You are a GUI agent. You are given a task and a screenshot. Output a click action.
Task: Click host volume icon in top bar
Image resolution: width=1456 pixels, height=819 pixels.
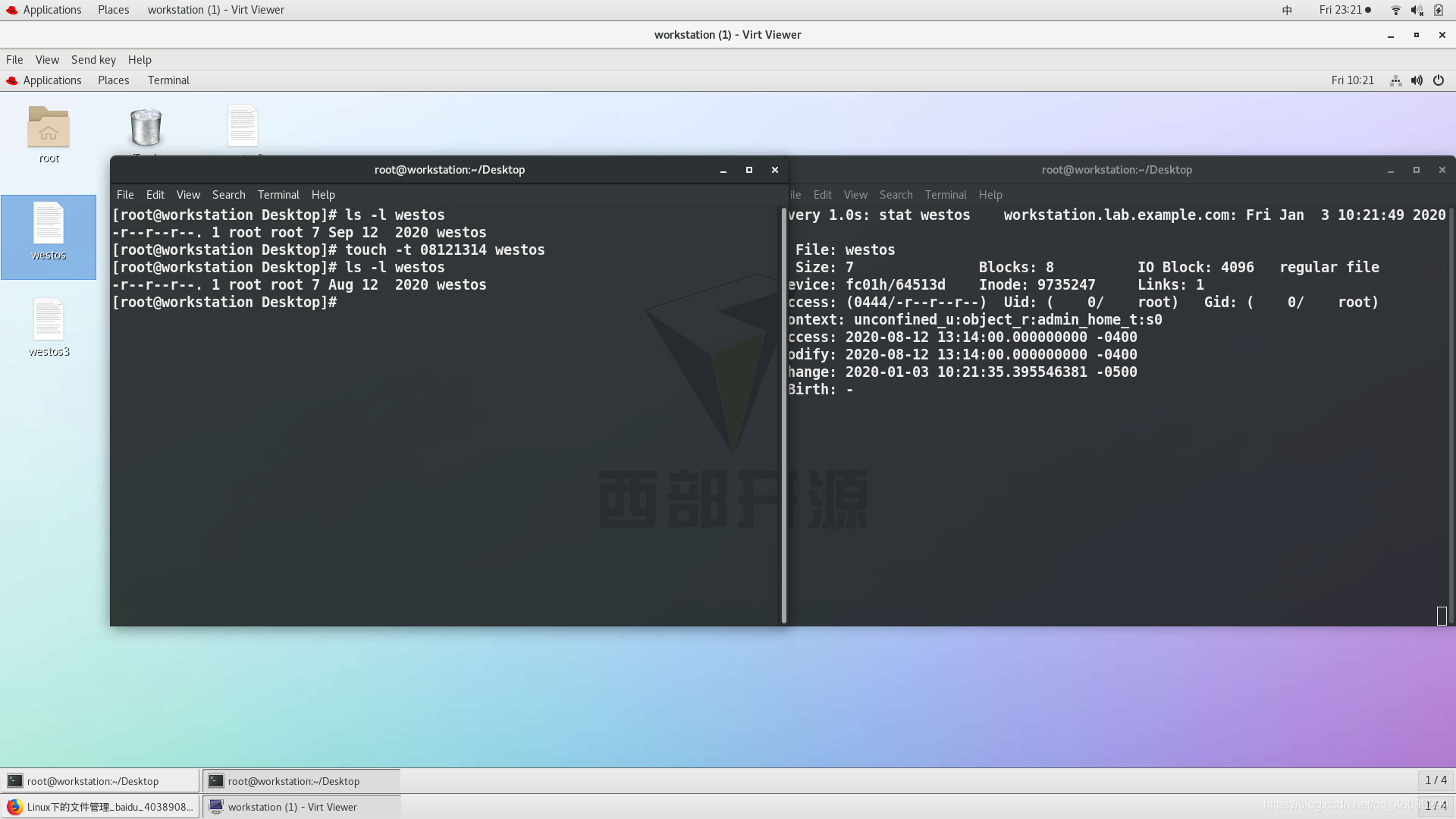(x=1417, y=10)
